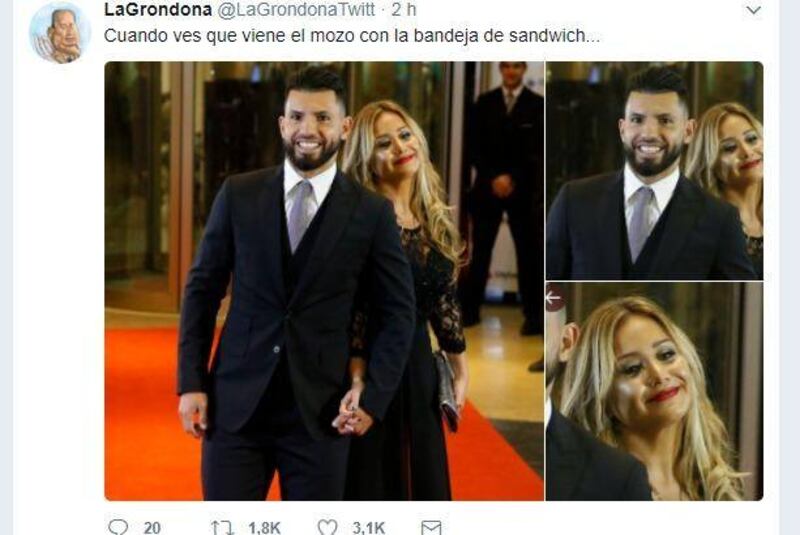Like the tweet with the heart icon
This screenshot has height=535, width=800.
pos(328,527)
